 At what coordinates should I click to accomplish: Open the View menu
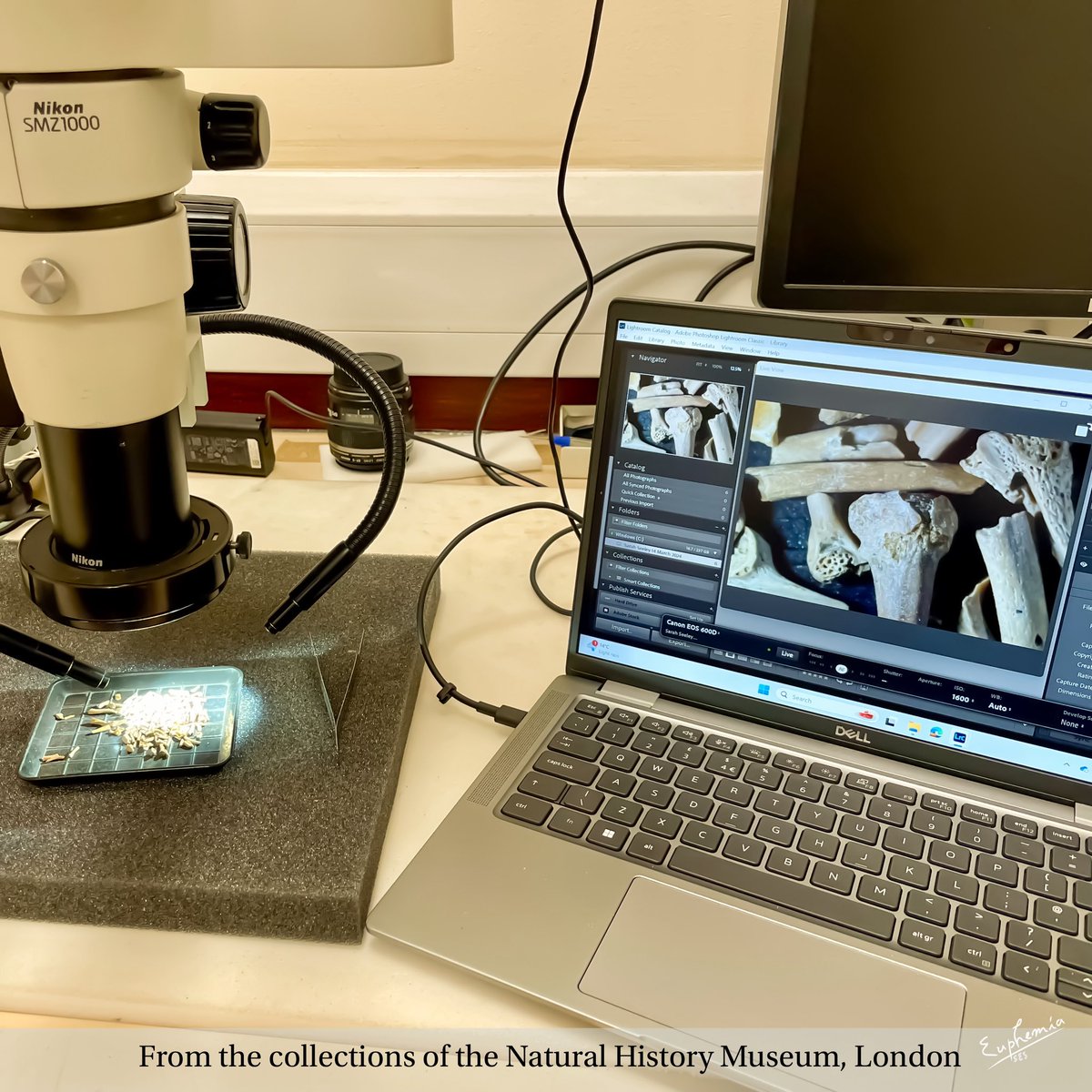point(727,348)
